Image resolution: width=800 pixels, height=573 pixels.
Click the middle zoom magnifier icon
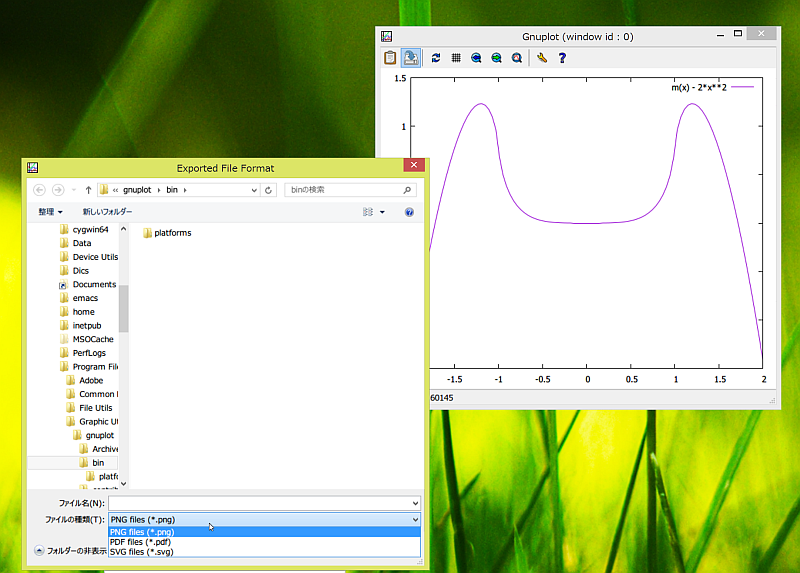(x=496, y=58)
